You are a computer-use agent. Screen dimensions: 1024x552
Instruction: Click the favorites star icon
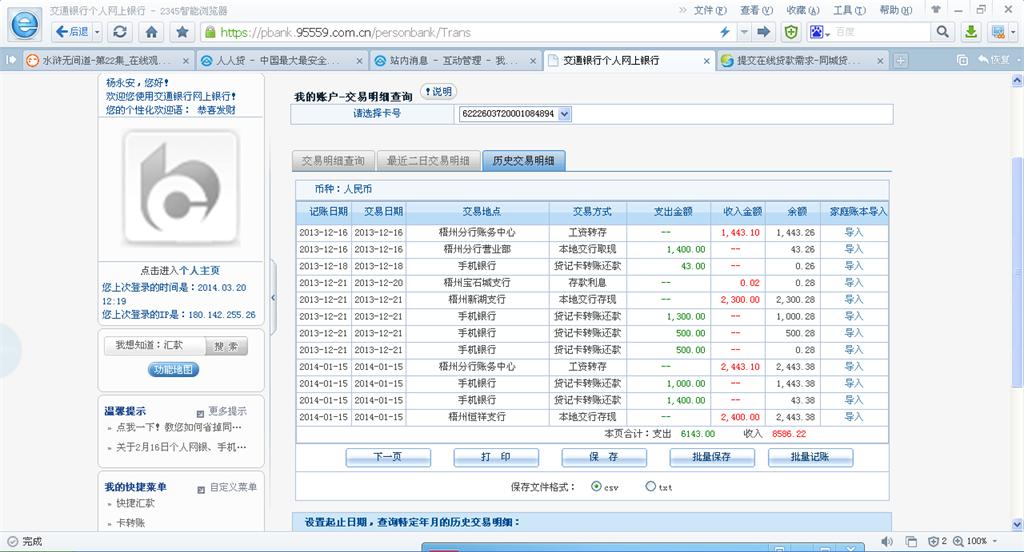(182, 32)
